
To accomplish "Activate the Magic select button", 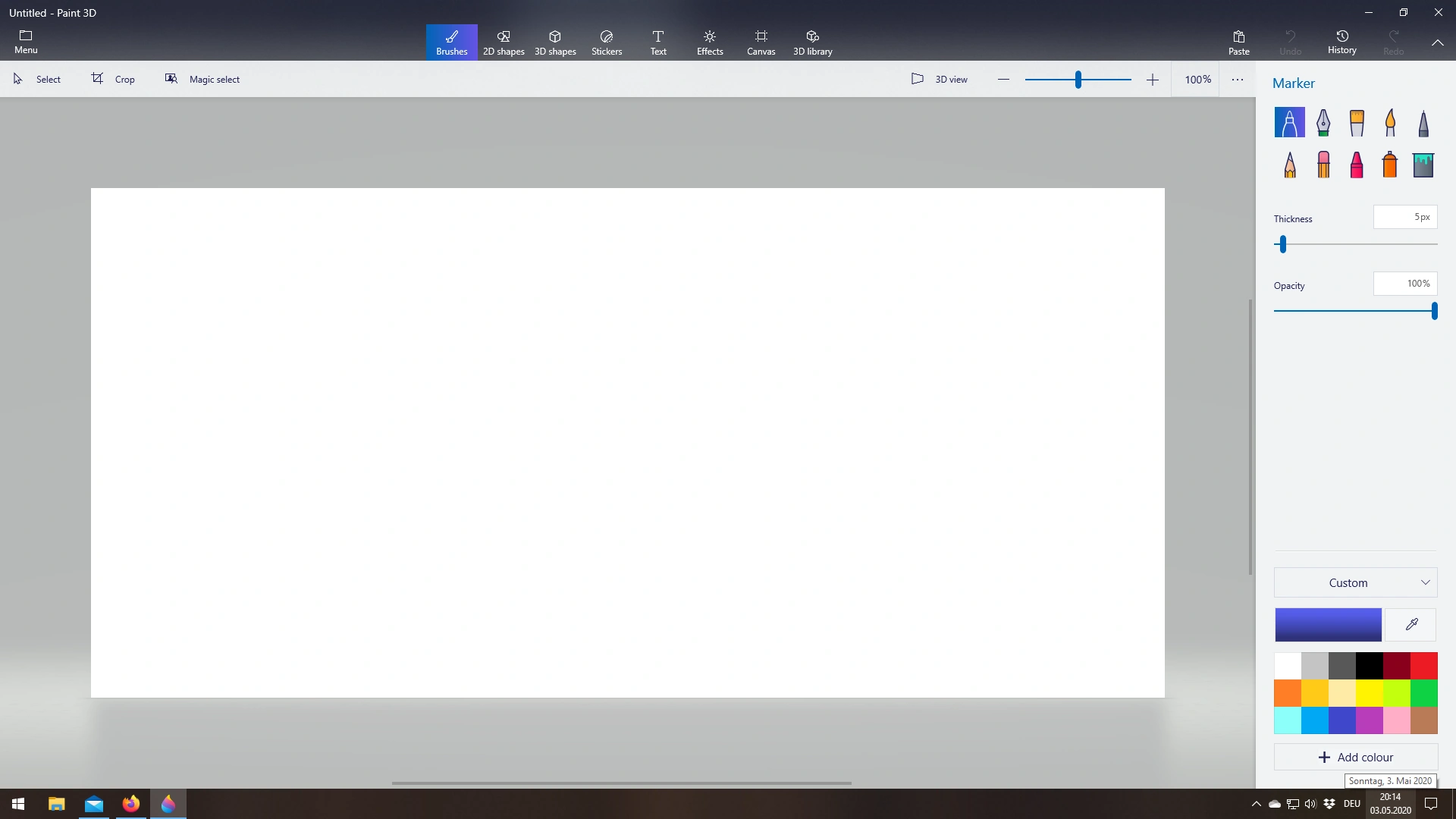I will point(202,79).
